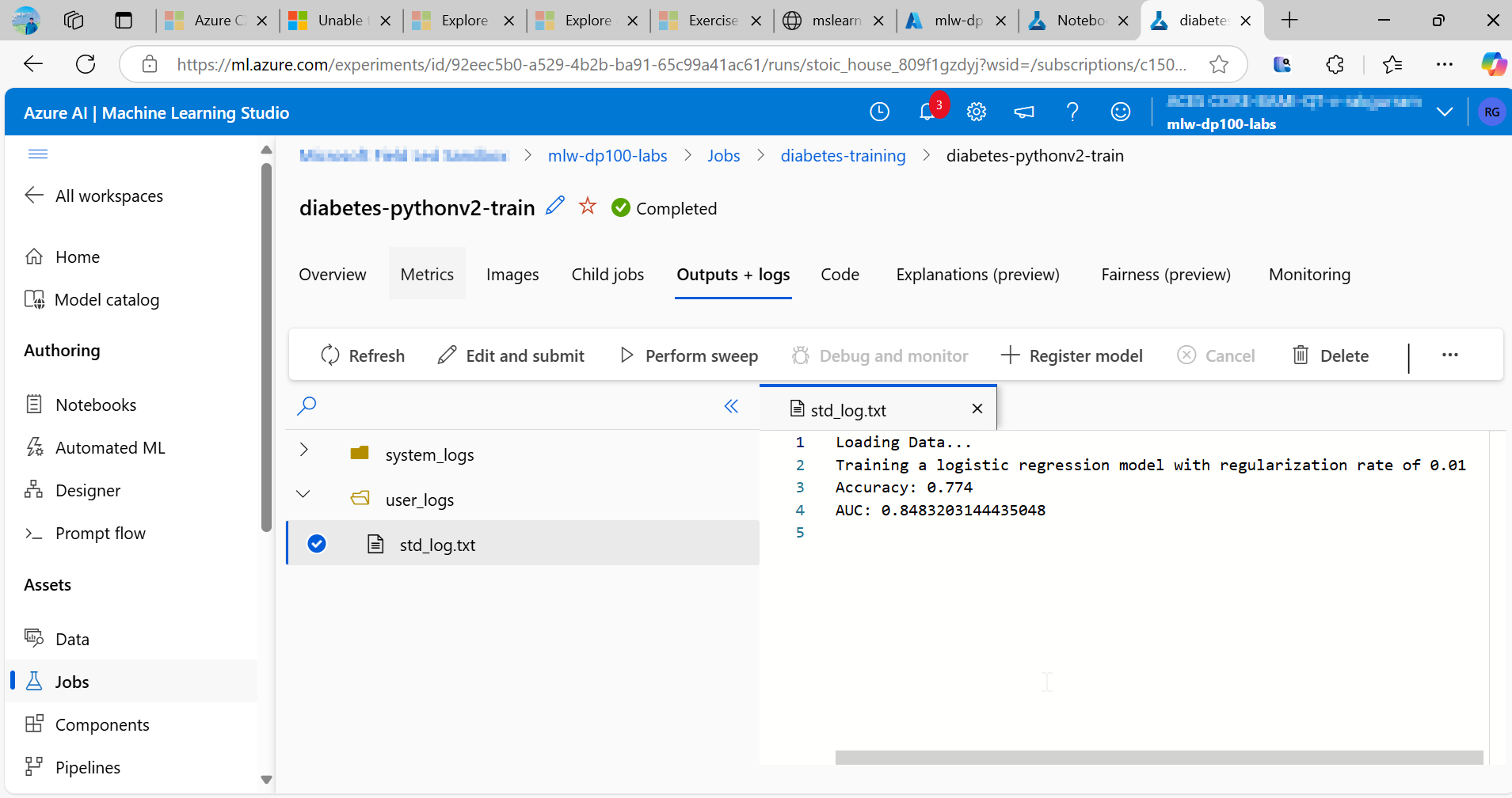Image resolution: width=1512 pixels, height=798 pixels.
Task: Open the notifications bell
Action: click(x=927, y=112)
